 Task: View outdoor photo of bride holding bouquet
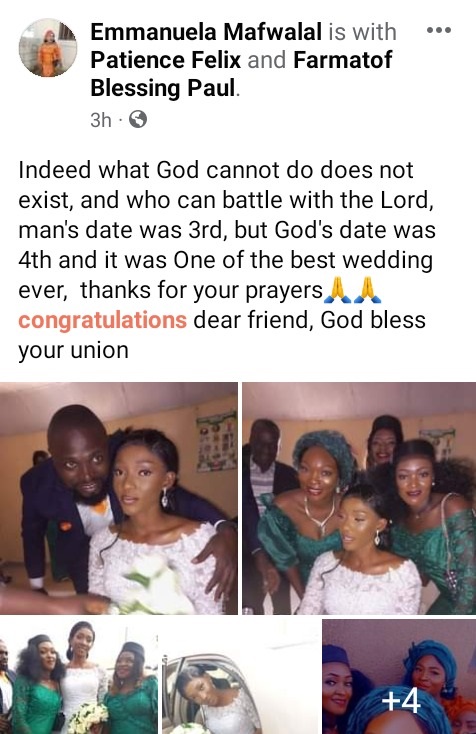click(x=79, y=676)
